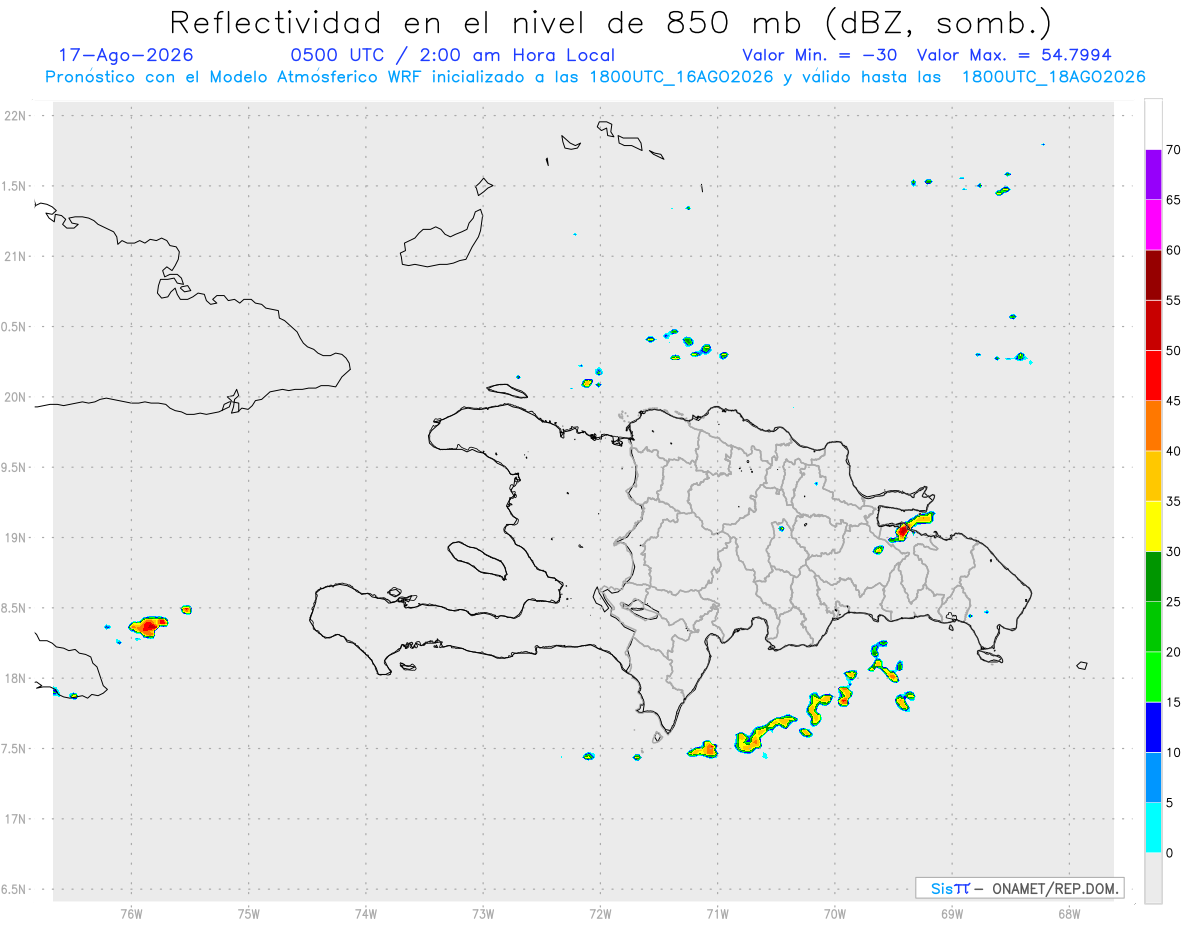The width and height of the screenshot is (1200, 927).
Task: Click the '73W' longitude label
Action: pos(483,914)
